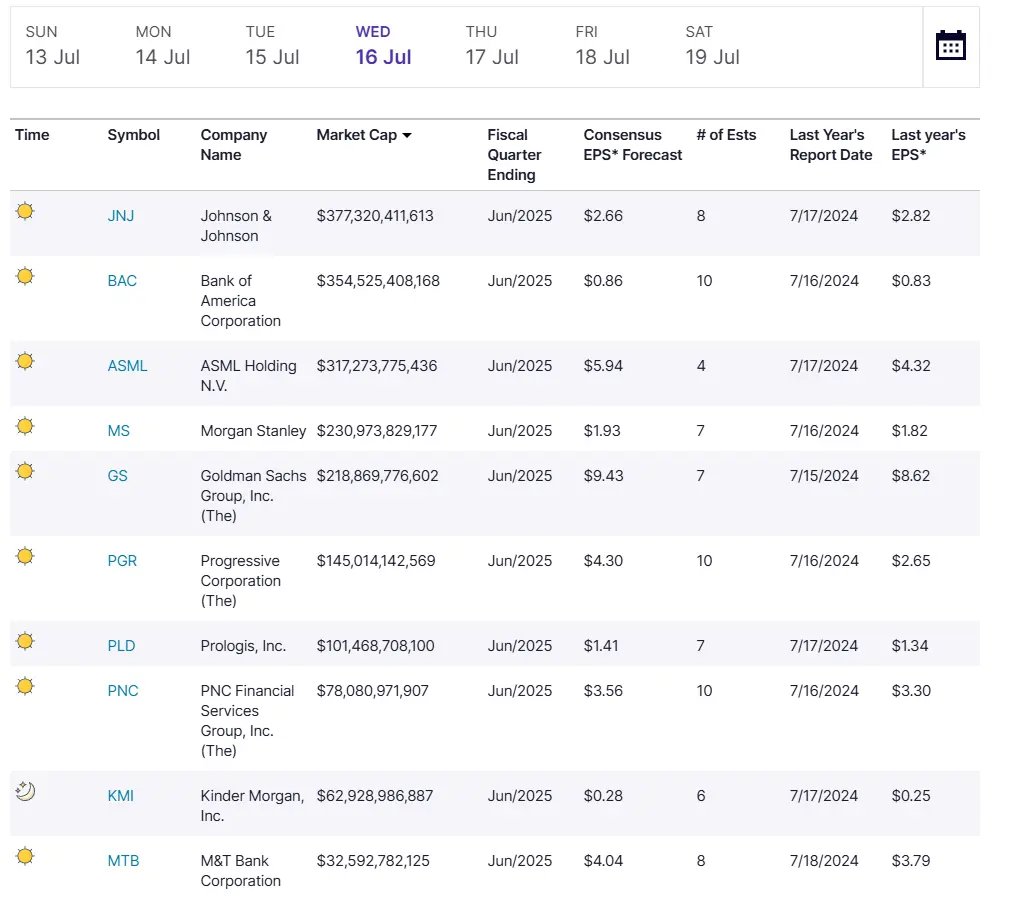Click Kinder Morgan, Inc. name
1017x915 pixels.
tap(252, 805)
